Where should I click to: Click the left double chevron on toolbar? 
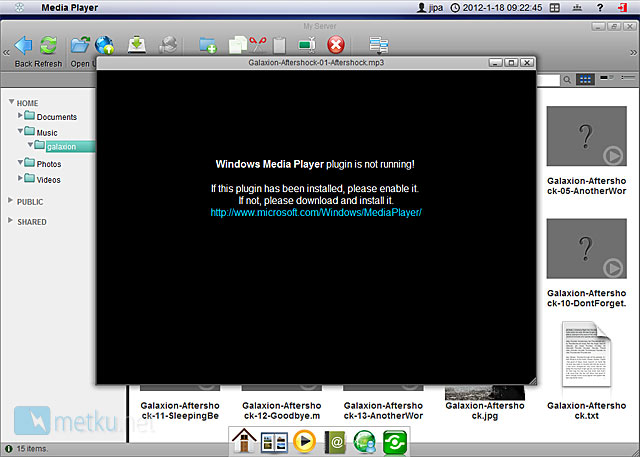6,53
